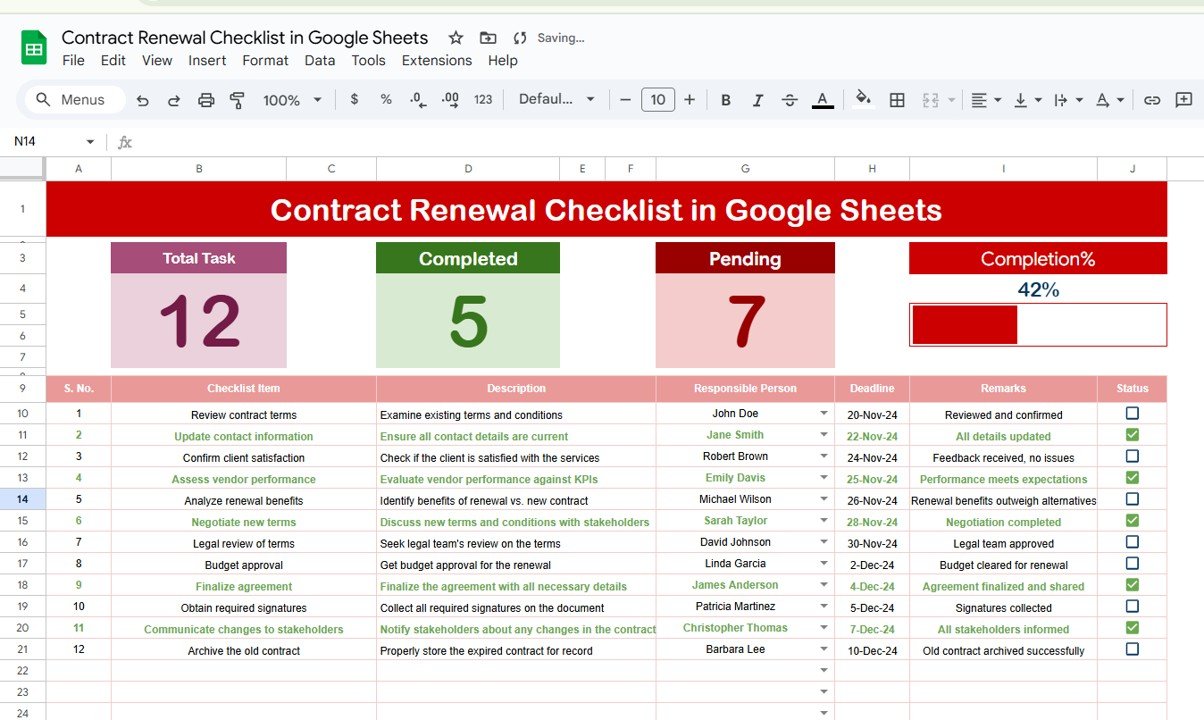Star this spreadsheet document
The width and height of the screenshot is (1204, 720).
[456, 38]
